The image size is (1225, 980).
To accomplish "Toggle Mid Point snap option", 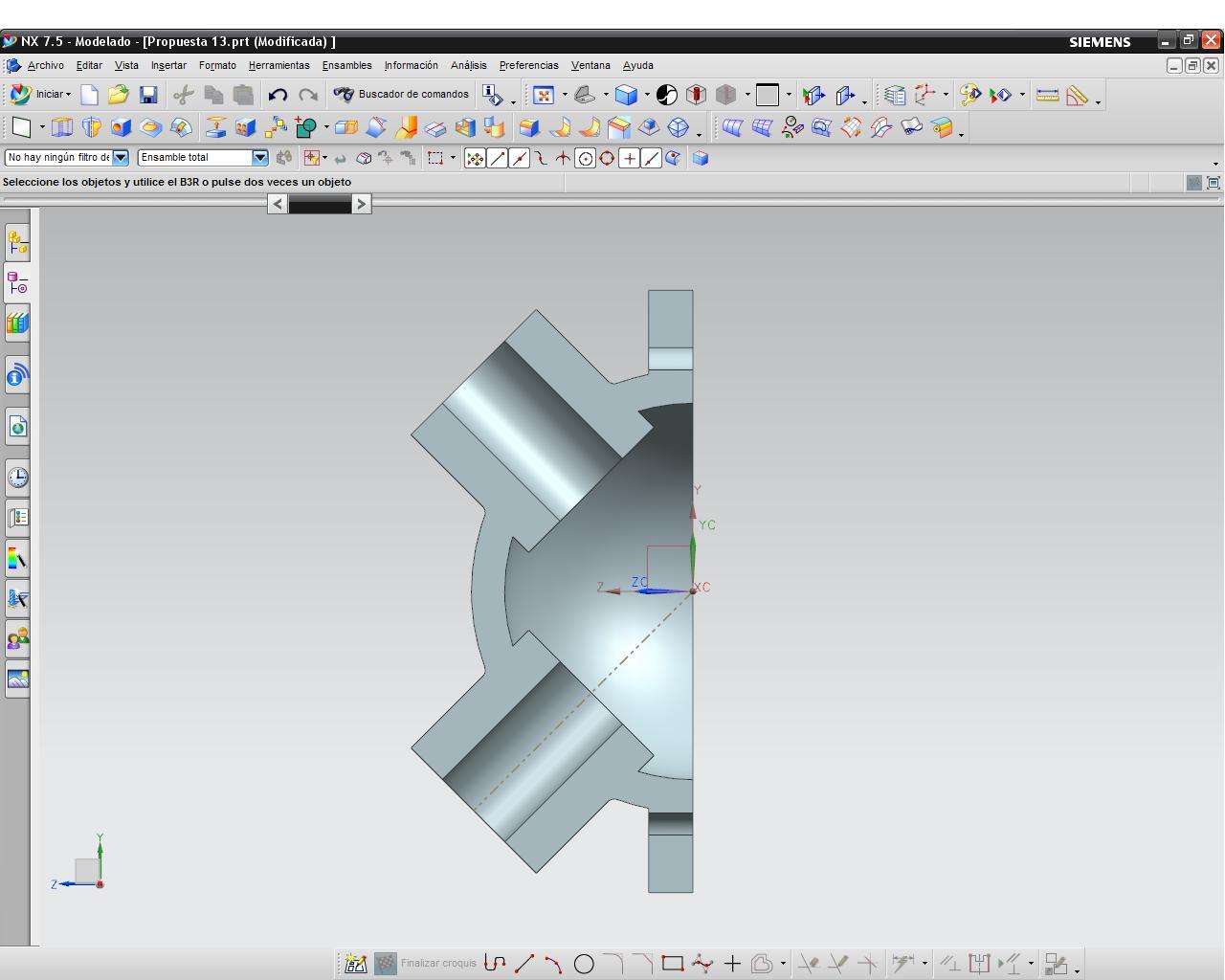I will tap(520, 159).
